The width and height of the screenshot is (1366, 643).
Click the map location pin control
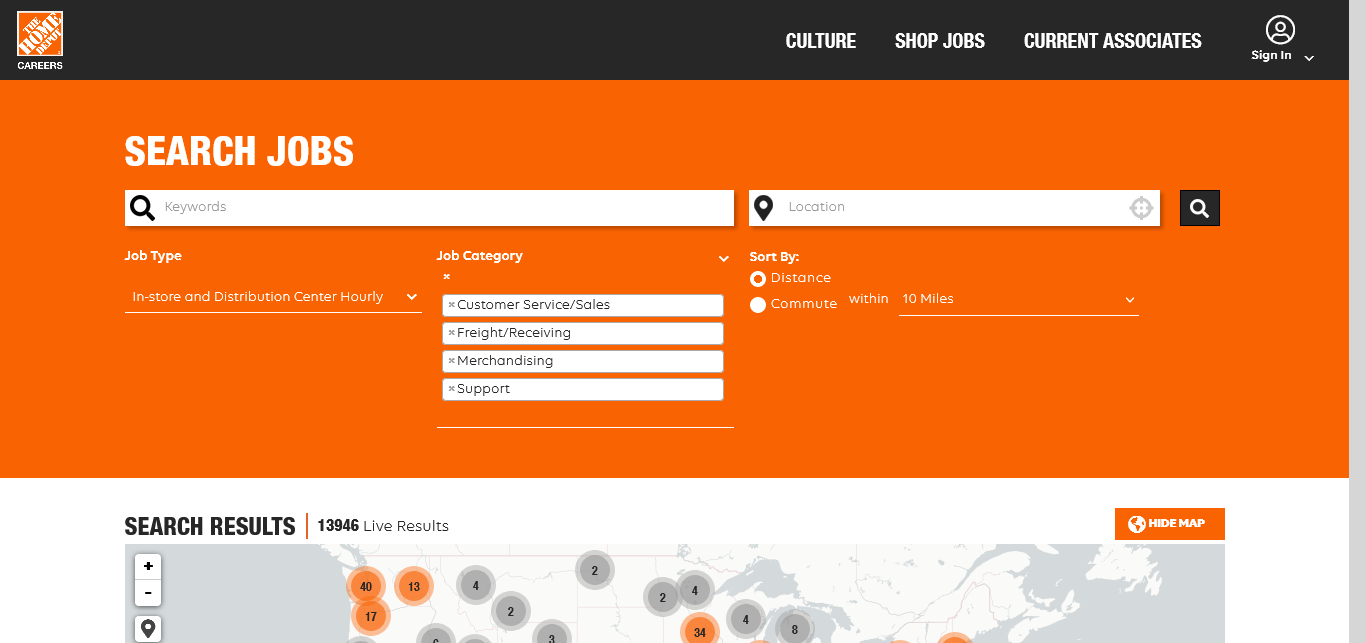(x=148, y=628)
